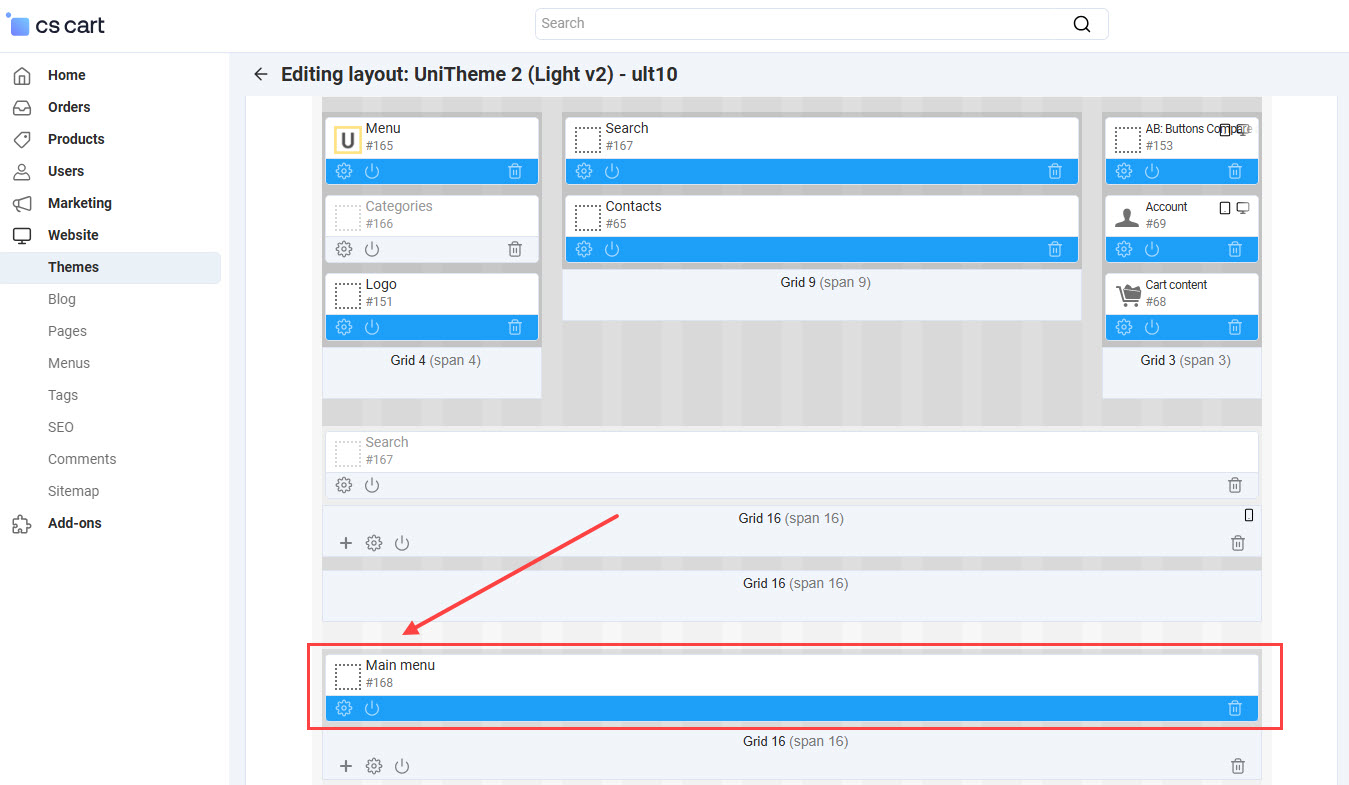1349x785 pixels.
Task: Click the desktop device icon on Account block
Action: [1243, 208]
